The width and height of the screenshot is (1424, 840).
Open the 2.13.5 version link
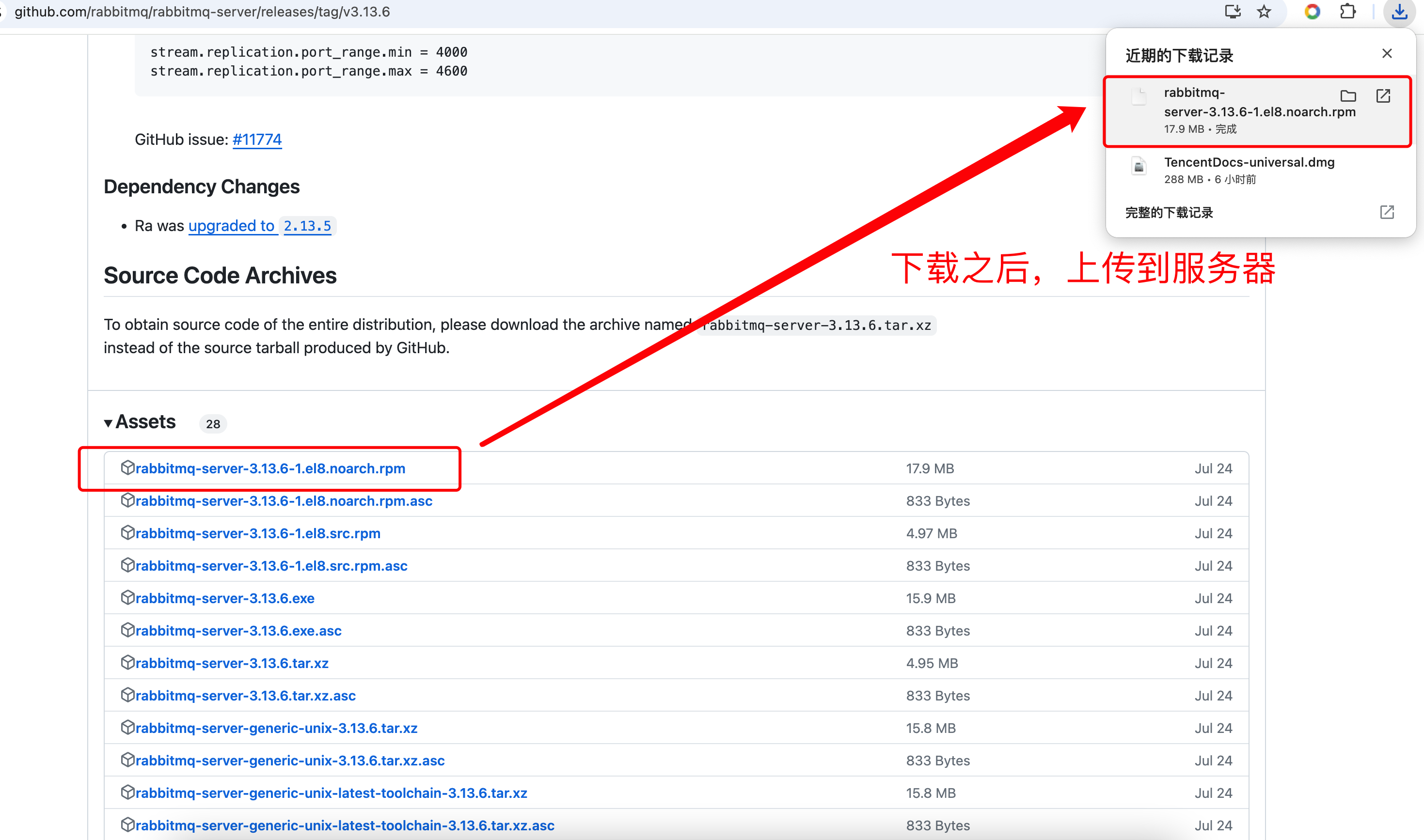(307, 226)
